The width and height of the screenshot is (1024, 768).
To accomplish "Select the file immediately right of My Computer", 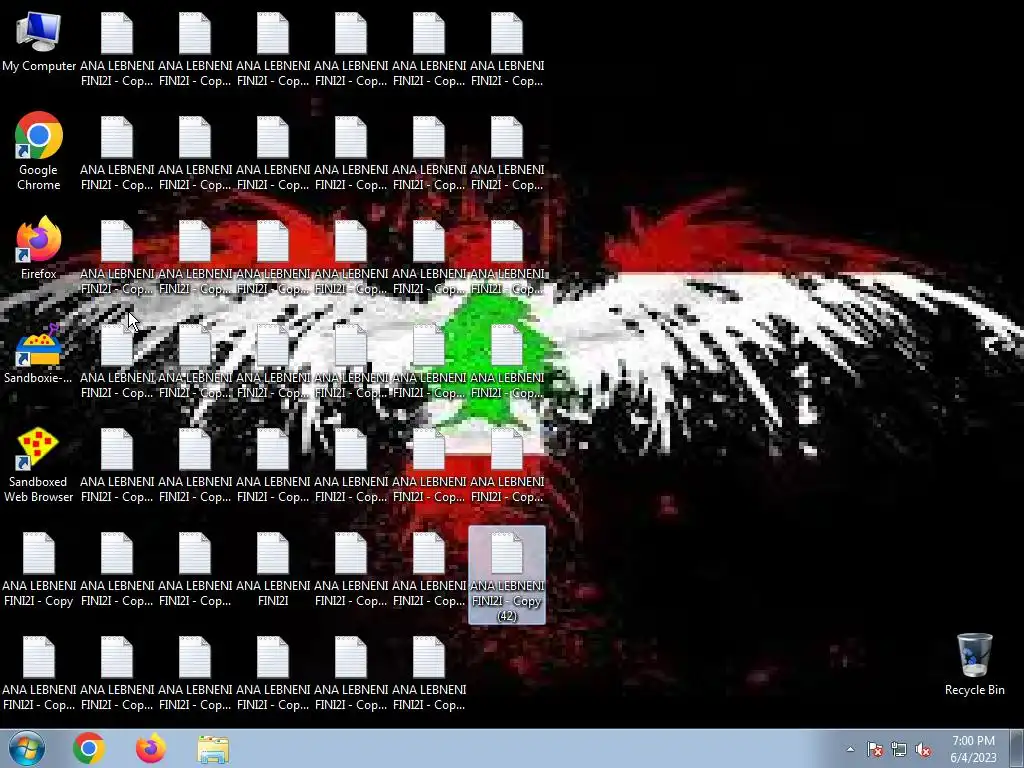I will click(x=117, y=50).
